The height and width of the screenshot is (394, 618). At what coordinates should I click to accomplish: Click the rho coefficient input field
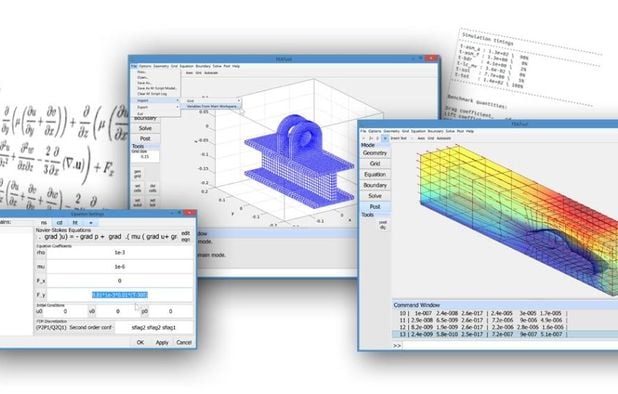120,253
